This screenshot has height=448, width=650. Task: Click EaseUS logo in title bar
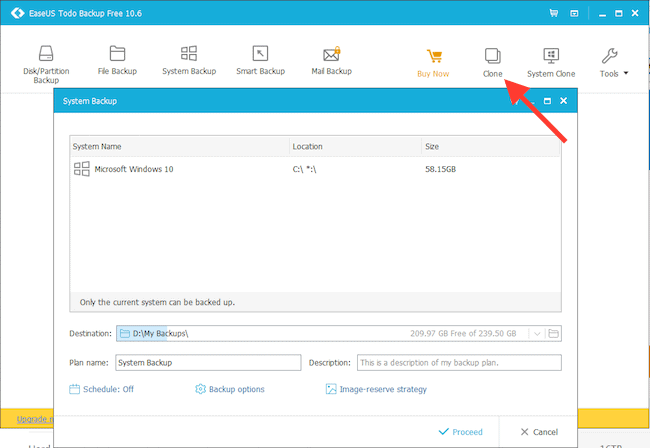(x=17, y=13)
